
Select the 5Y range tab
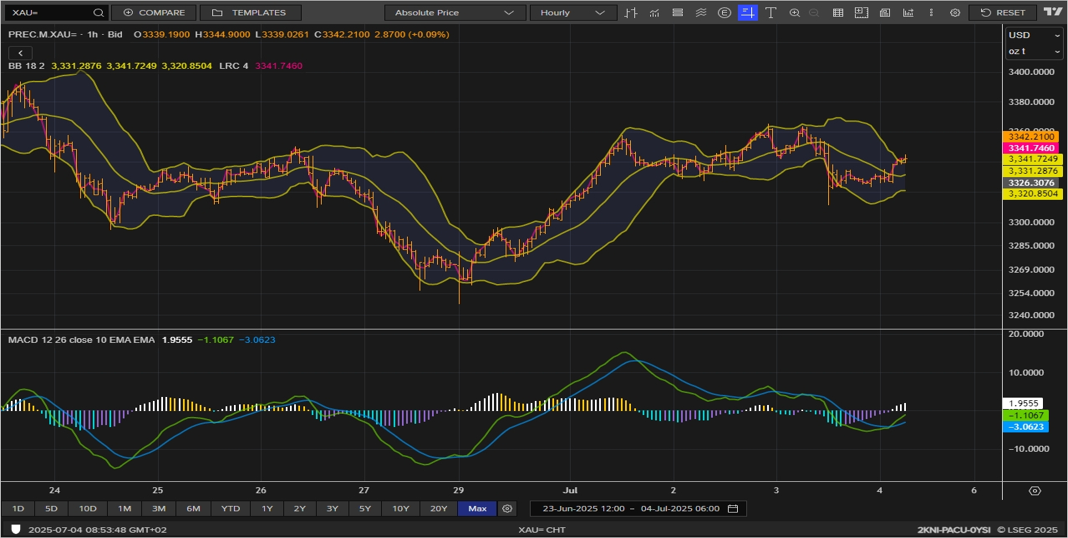(365, 509)
